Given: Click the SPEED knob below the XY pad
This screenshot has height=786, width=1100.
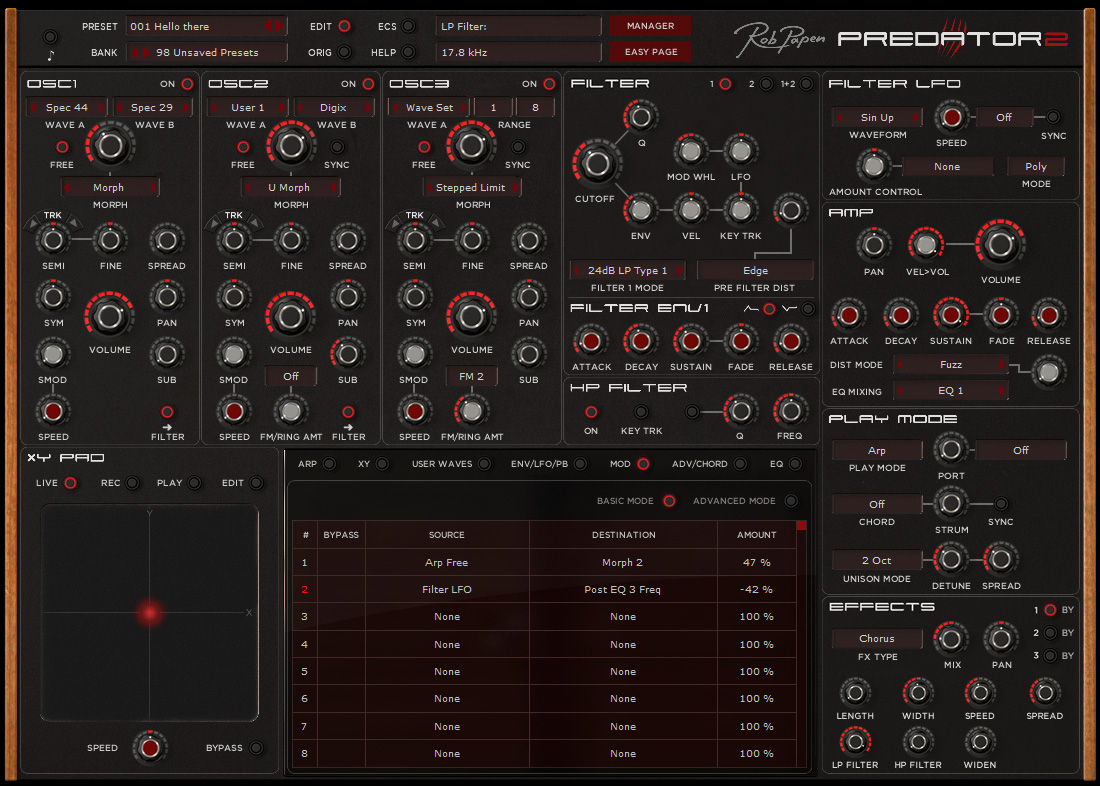Looking at the screenshot, I should (150, 747).
